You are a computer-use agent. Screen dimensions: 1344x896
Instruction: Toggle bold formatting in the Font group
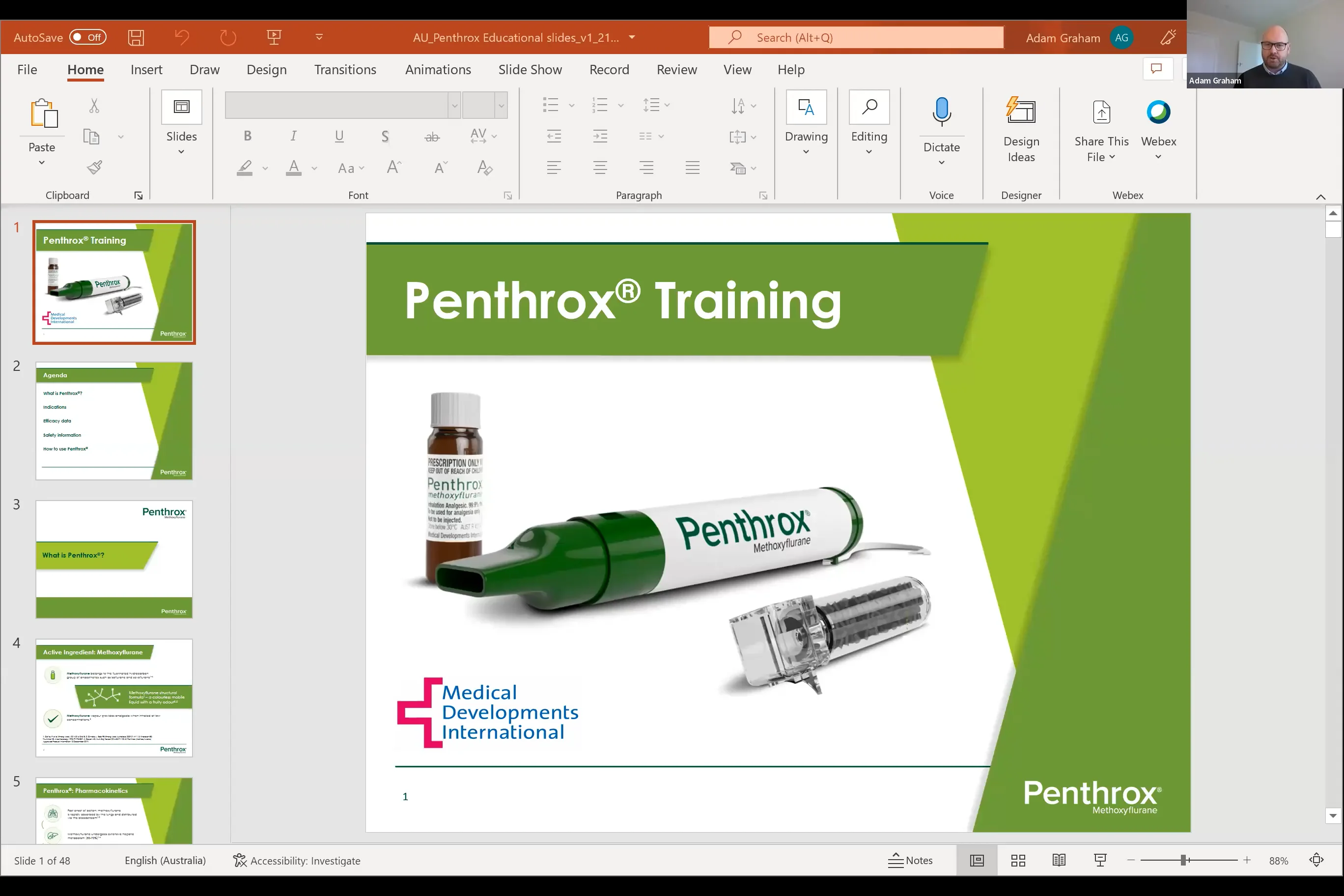[248, 136]
